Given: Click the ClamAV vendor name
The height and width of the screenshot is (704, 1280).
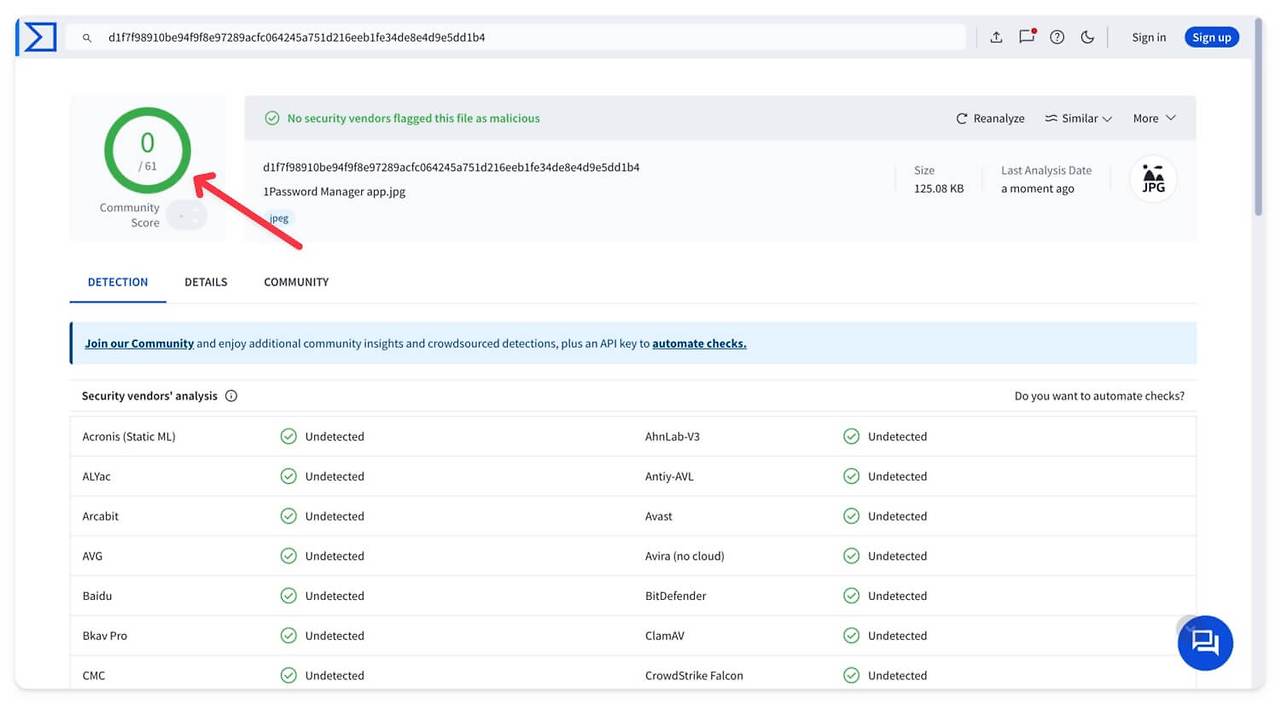Looking at the screenshot, I should (665, 636).
